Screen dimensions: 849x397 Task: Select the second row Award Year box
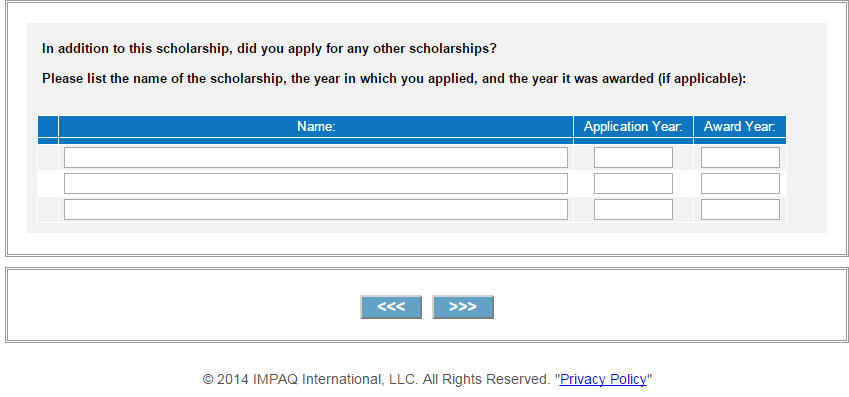(x=740, y=184)
